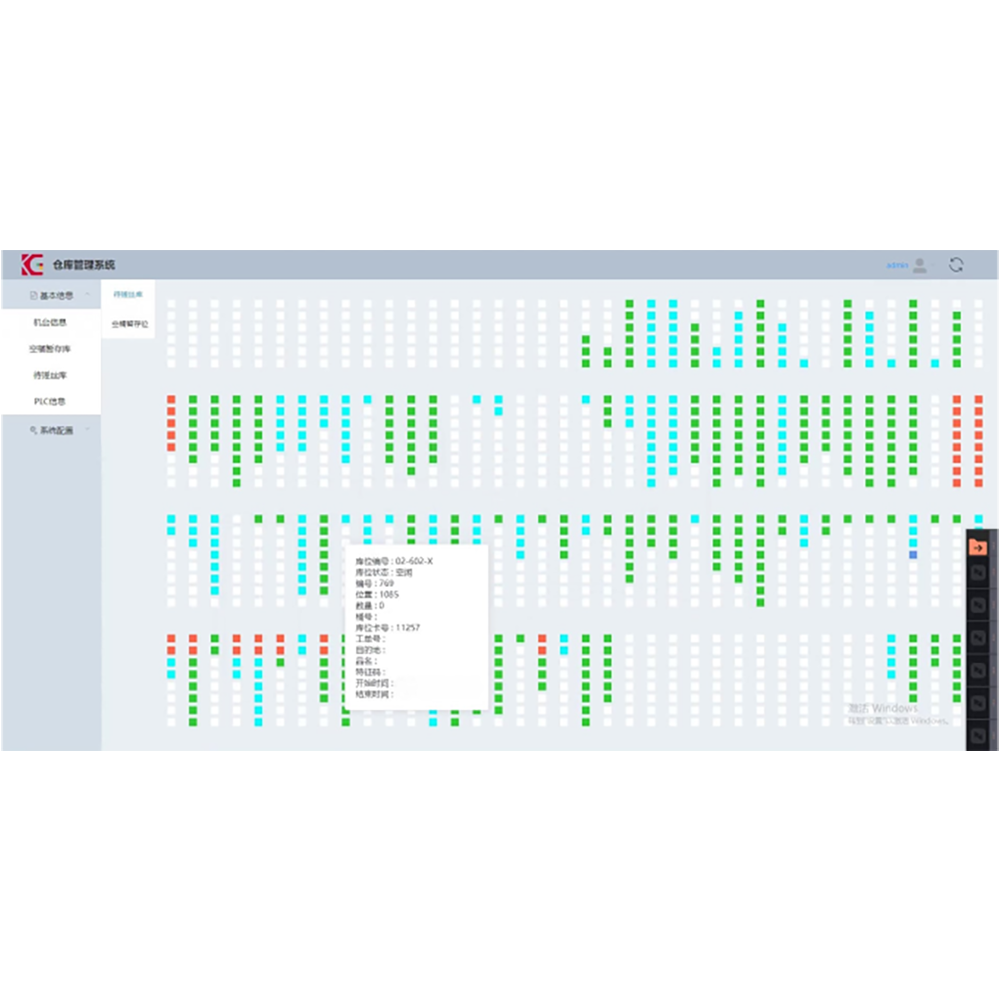Click the orange folder arrow icon on right panel
The height and width of the screenshot is (1000, 1000).
click(979, 547)
